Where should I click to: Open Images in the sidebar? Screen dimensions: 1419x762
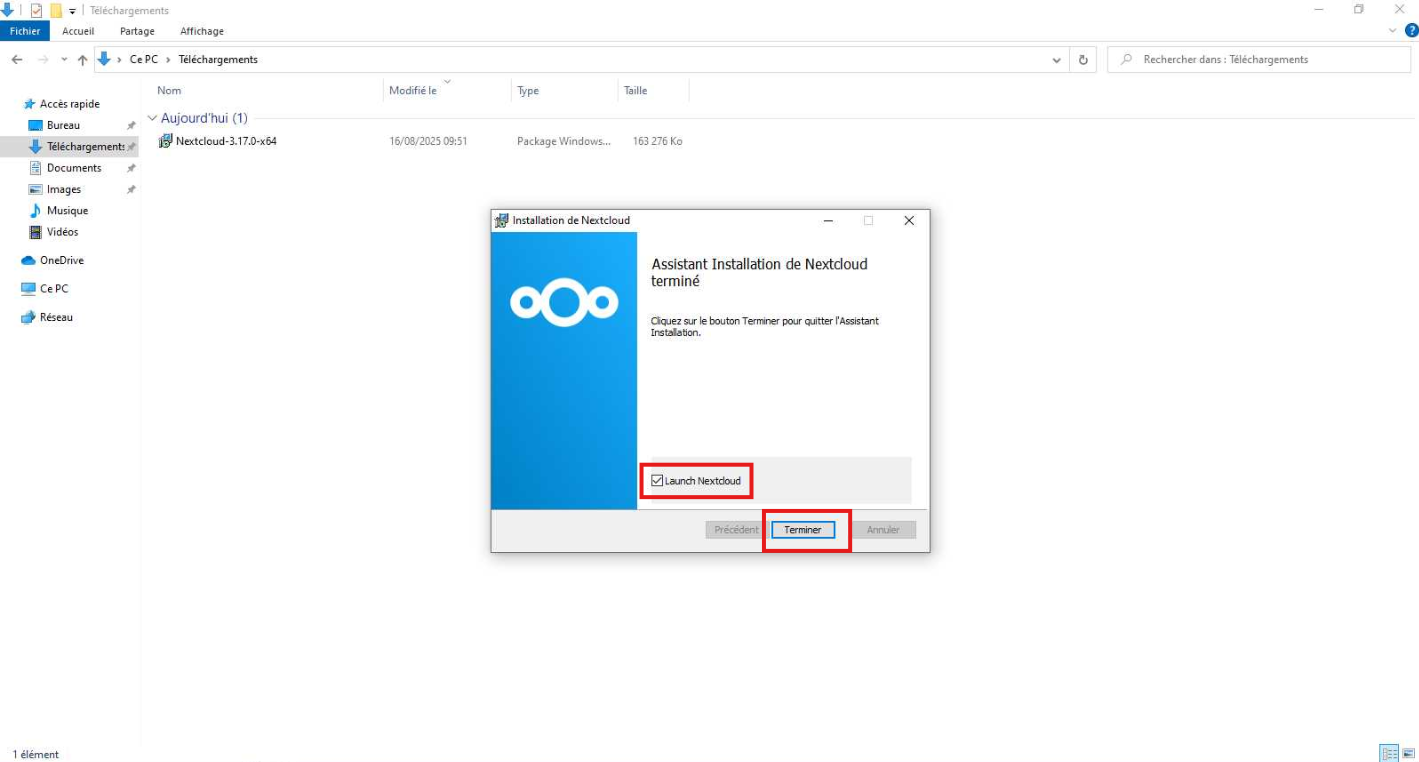pyautogui.click(x=64, y=189)
